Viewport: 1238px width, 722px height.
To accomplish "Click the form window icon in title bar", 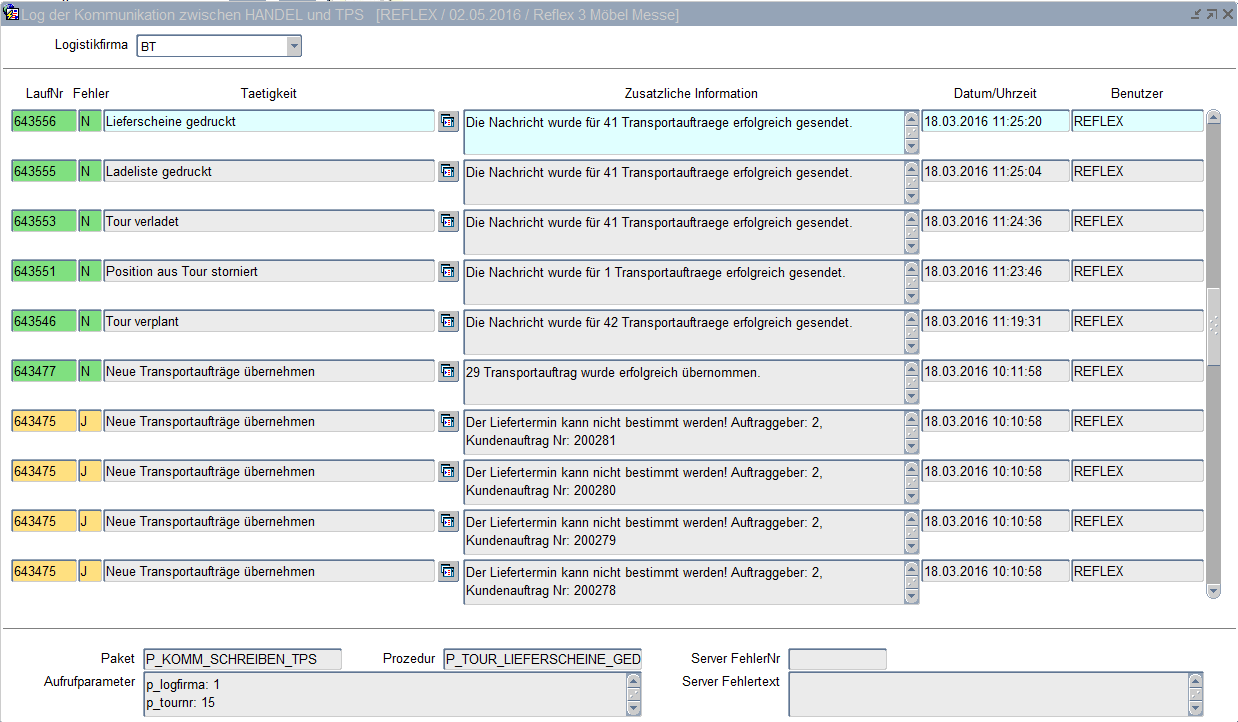I will tap(12, 14).
